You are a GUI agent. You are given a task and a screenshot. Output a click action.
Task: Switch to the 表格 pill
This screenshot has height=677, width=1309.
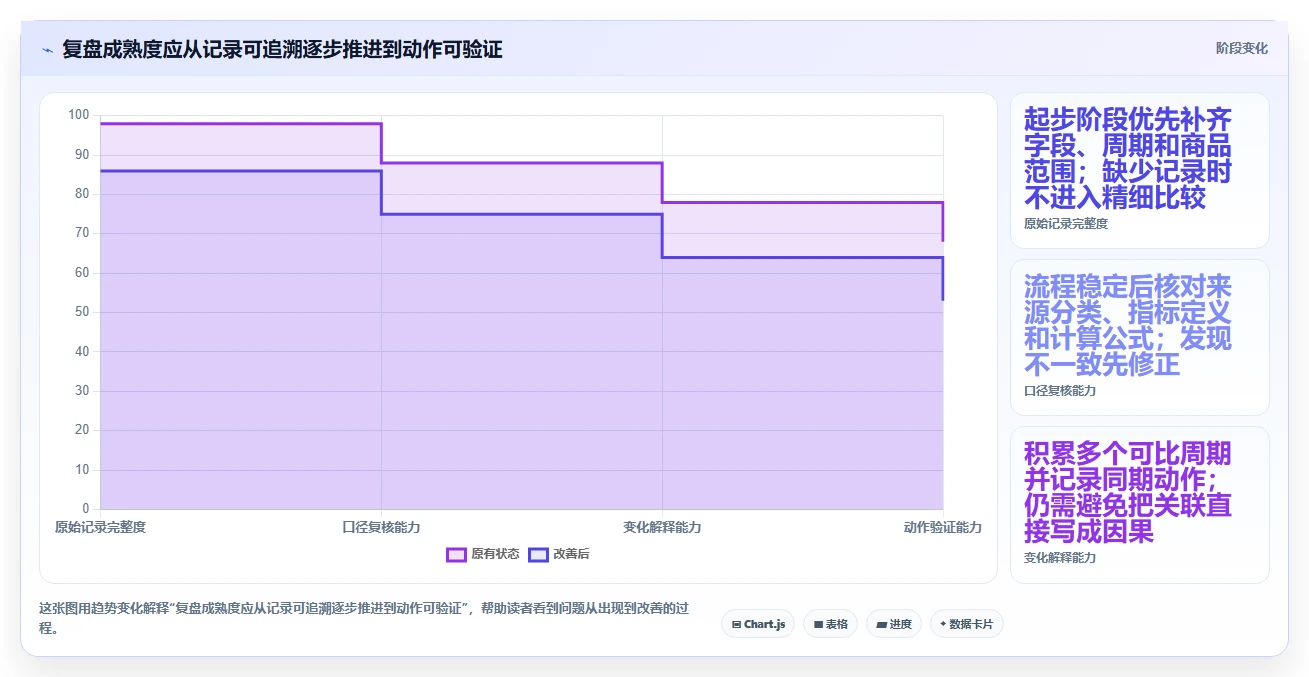[x=830, y=624]
